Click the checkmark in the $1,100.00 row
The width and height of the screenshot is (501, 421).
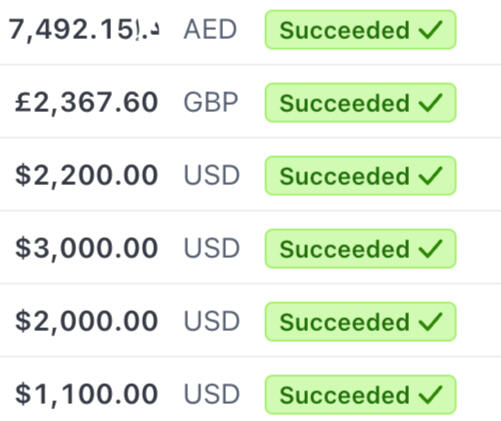pyautogui.click(x=431, y=395)
